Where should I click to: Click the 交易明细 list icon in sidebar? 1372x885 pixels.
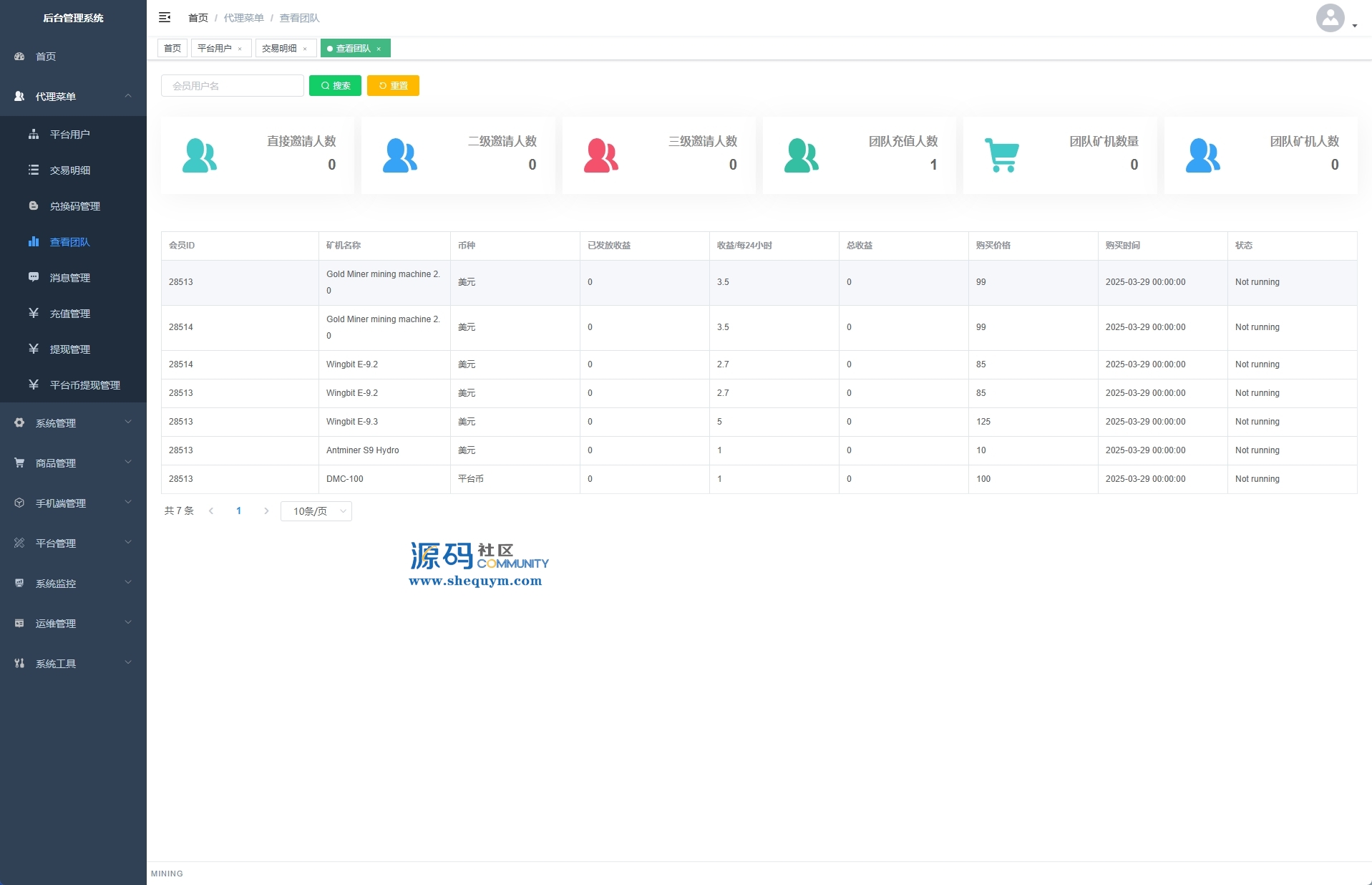(34, 170)
